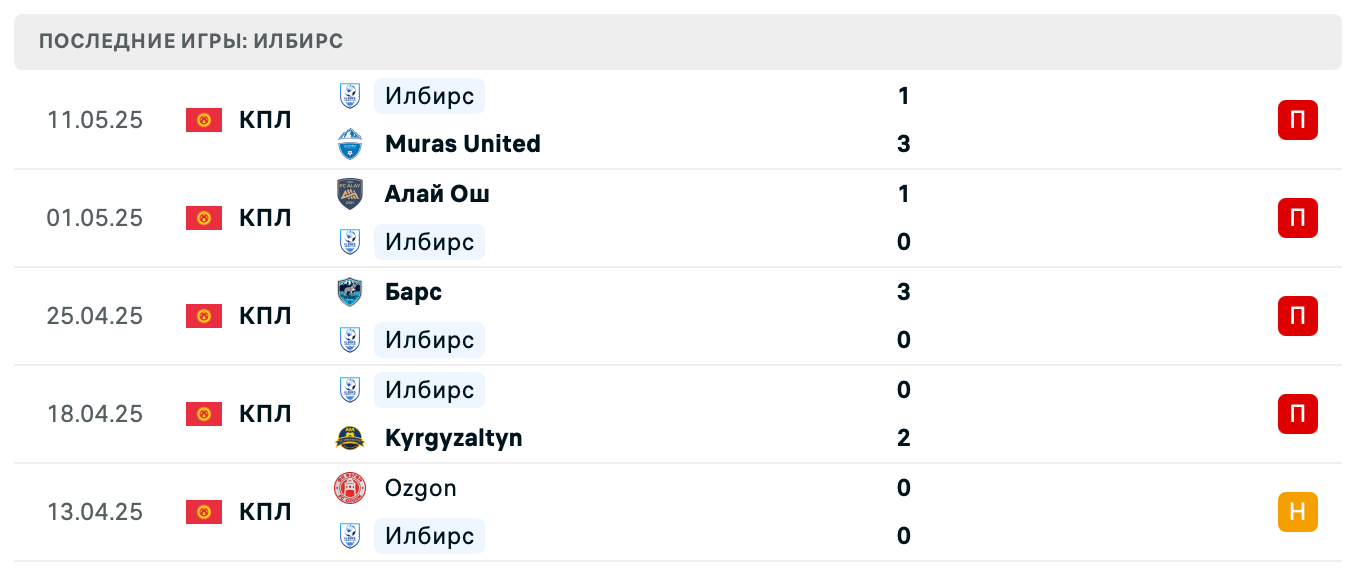Select the Алай Ош team name
This screenshot has width=1356, height=576.
437,194
